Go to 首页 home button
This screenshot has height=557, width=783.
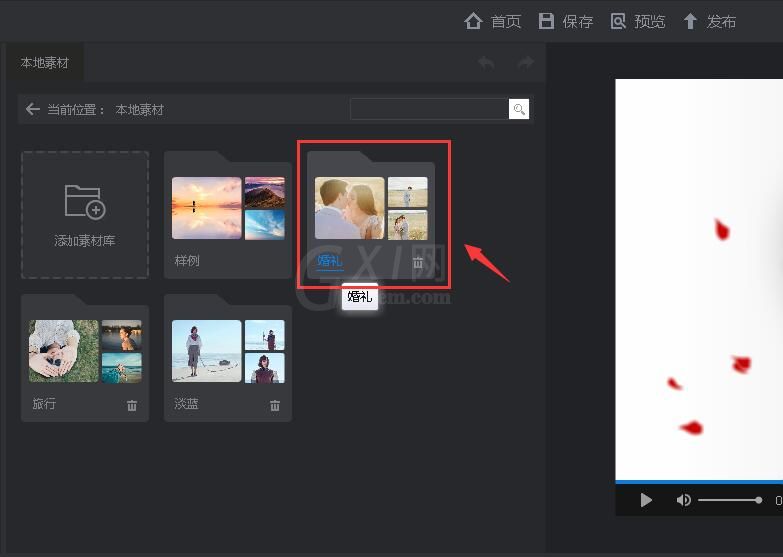pos(493,21)
